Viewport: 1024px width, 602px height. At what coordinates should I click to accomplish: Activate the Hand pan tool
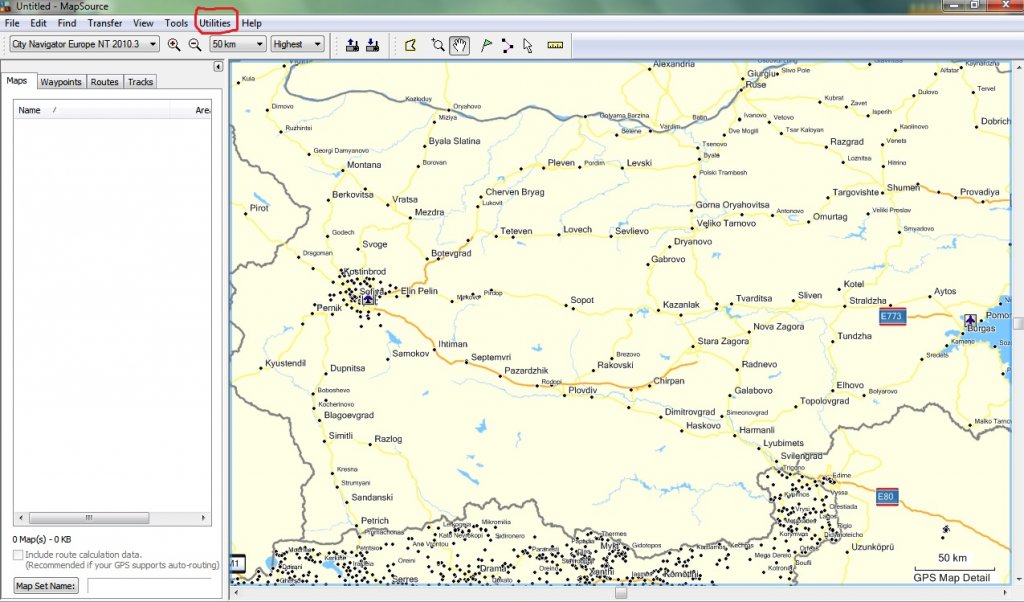click(x=460, y=44)
